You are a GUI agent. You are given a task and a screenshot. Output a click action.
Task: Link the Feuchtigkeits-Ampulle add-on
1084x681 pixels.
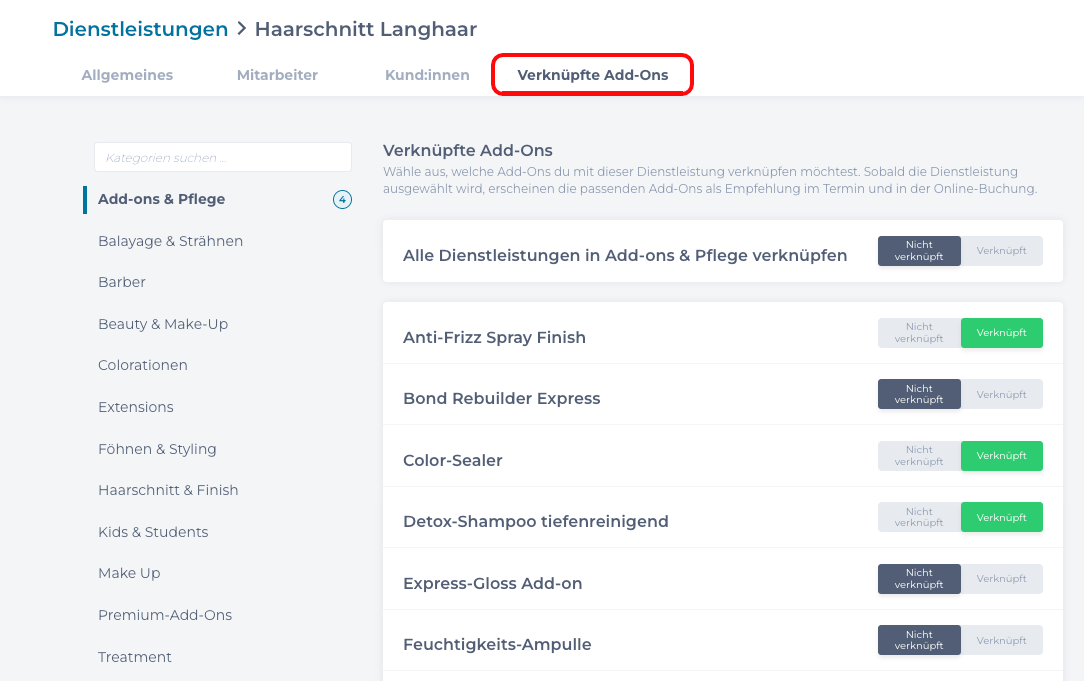tap(1002, 640)
